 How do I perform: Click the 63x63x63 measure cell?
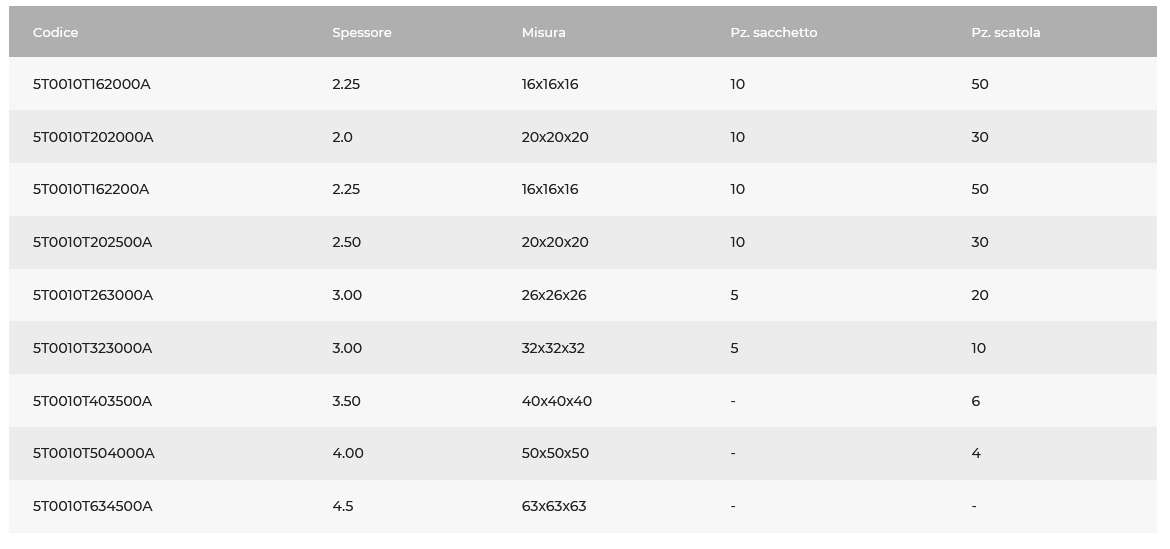tap(554, 506)
